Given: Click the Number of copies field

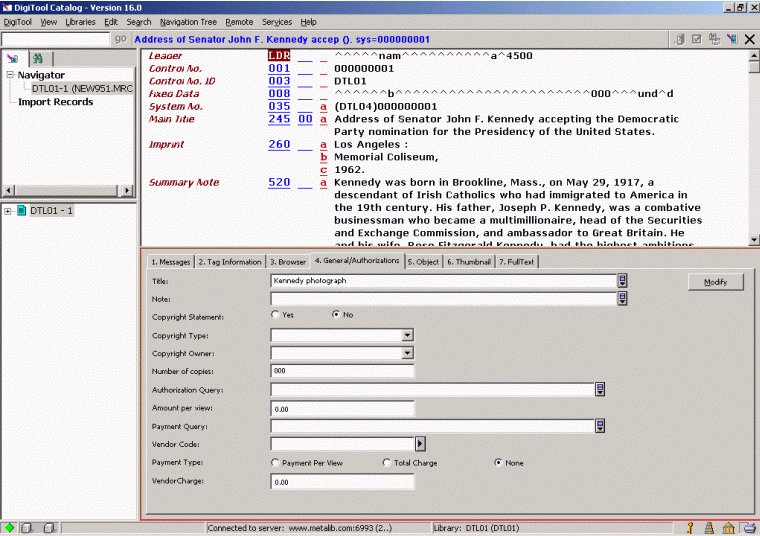Looking at the screenshot, I should tap(342, 371).
